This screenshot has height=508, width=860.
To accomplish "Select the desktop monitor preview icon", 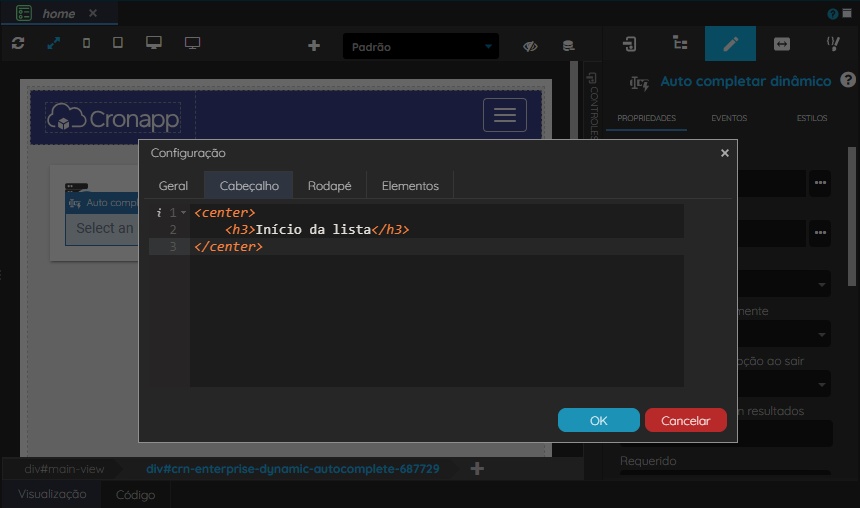I will click(154, 43).
